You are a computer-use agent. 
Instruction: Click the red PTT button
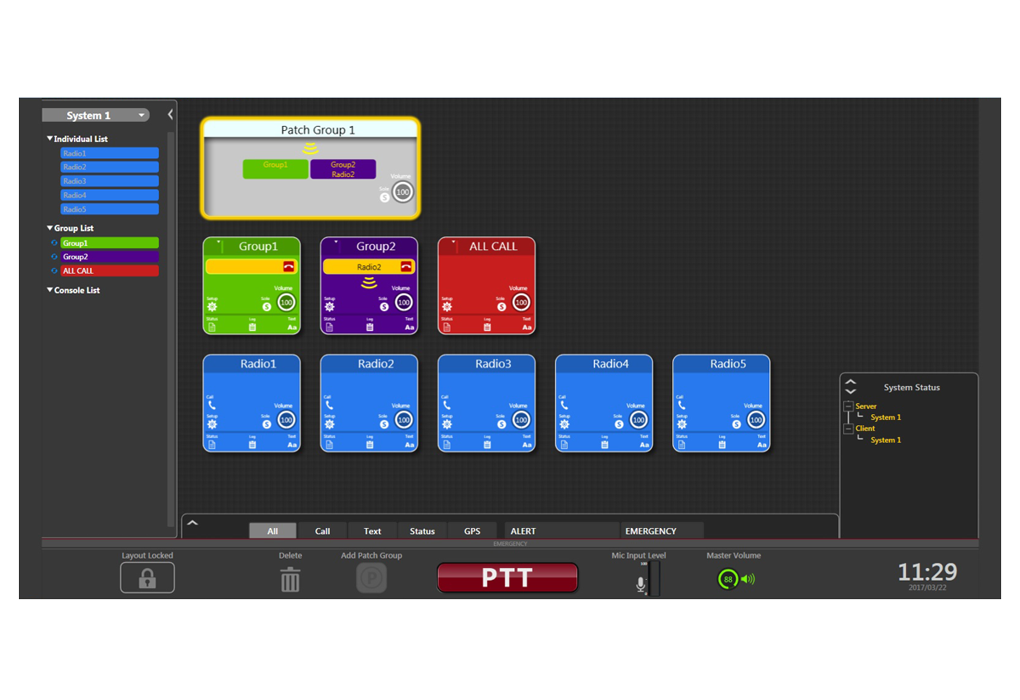click(507, 578)
